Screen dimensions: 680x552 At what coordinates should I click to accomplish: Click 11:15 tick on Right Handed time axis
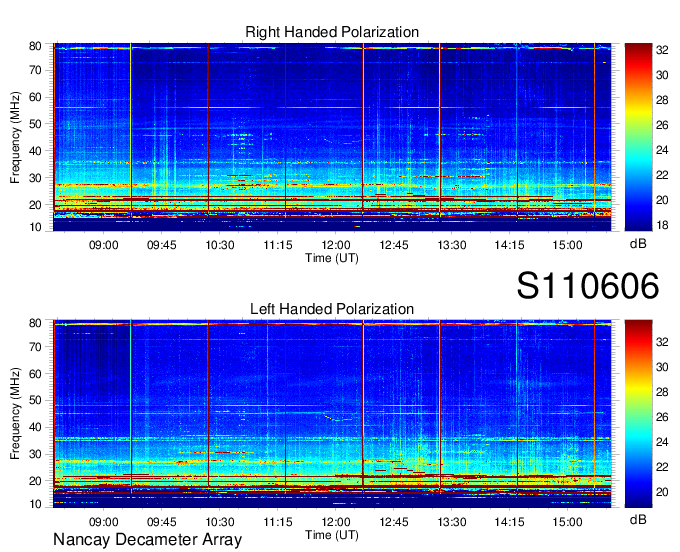[278, 245]
